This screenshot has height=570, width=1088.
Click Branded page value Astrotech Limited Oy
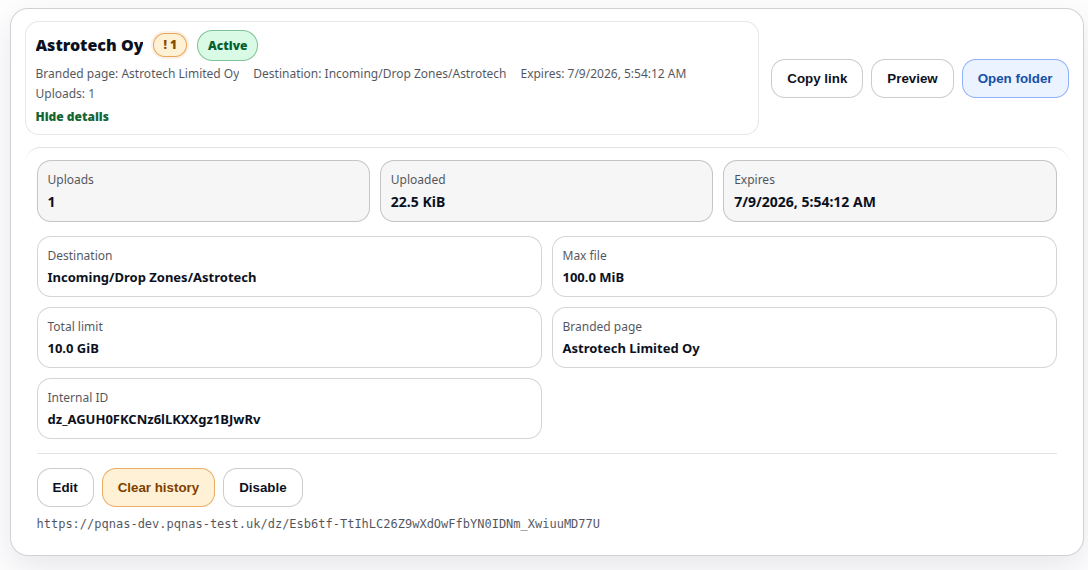631,349
